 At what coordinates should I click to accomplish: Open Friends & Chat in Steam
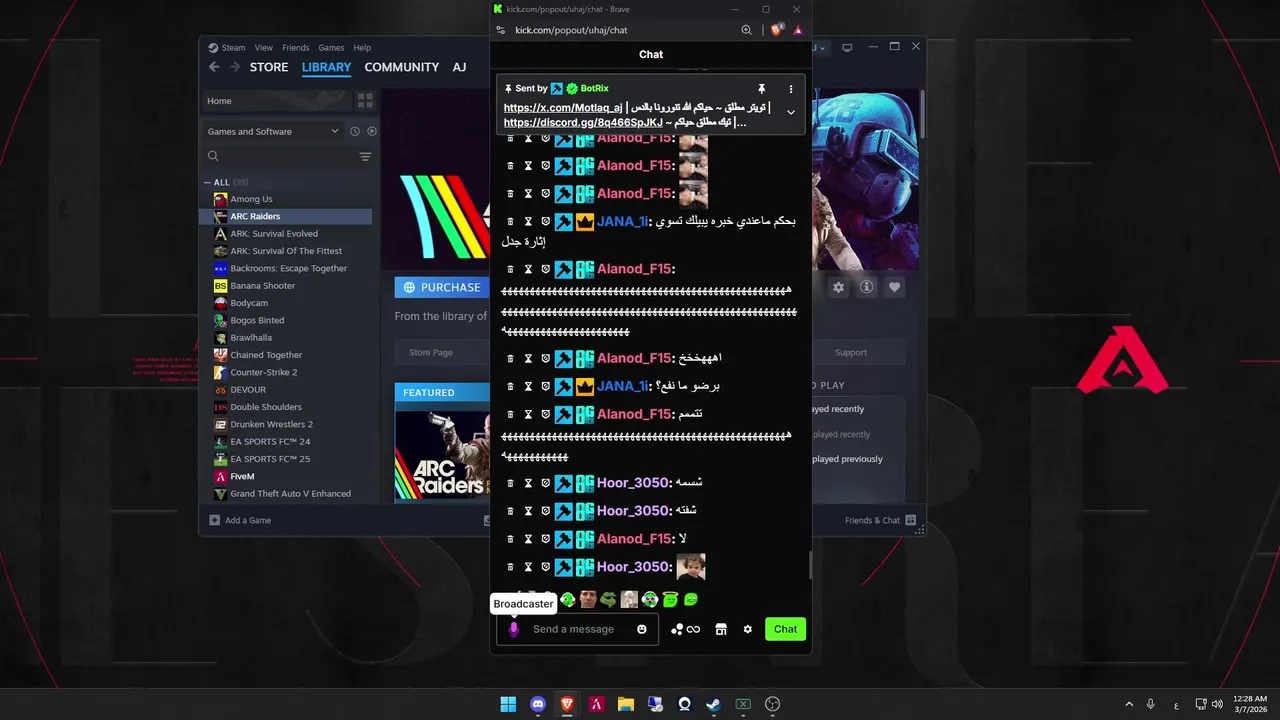point(881,520)
